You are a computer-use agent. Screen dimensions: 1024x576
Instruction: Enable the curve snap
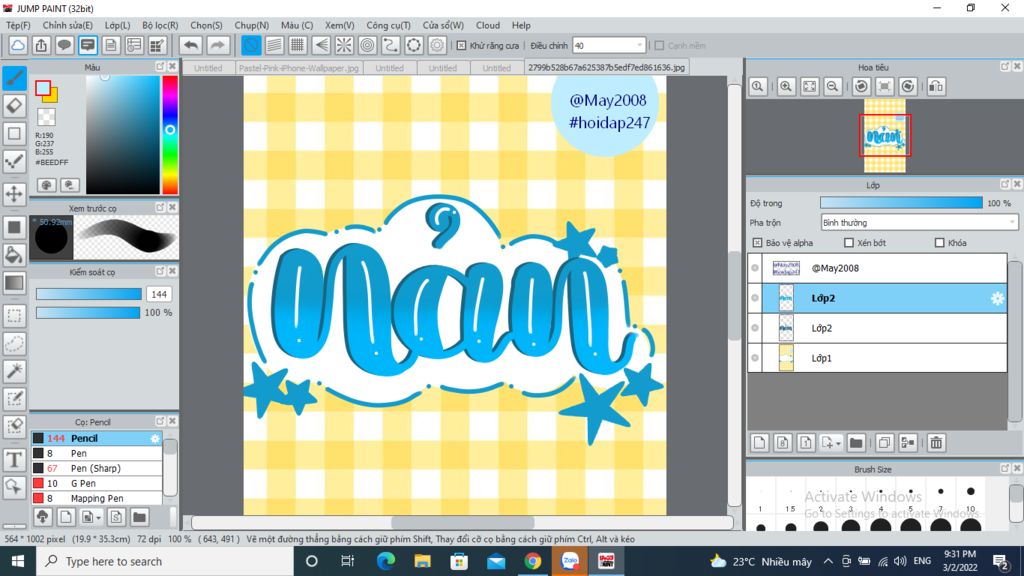coord(391,45)
